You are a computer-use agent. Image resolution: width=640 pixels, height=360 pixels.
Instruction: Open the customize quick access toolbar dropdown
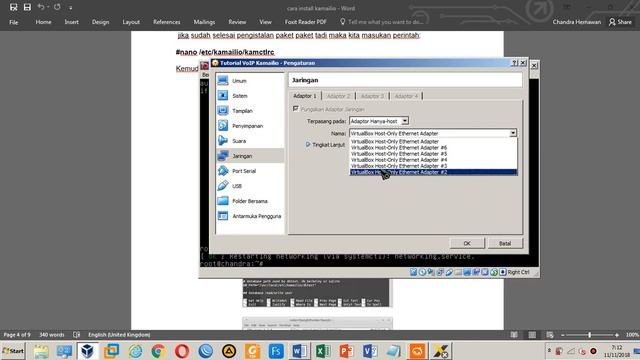[x=70, y=7]
